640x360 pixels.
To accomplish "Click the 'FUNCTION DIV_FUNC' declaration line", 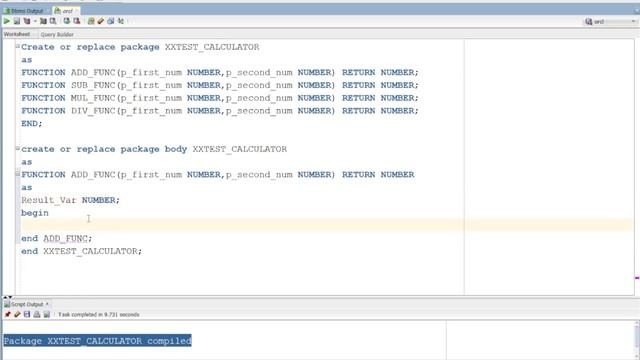I will (x=220, y=111).
